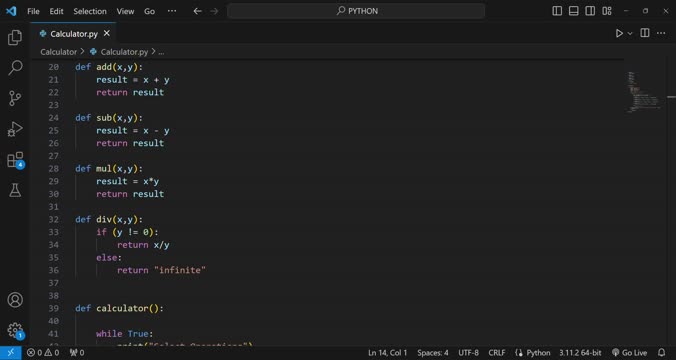
Task: Click the minimap code overview
Action: [645, 93]
